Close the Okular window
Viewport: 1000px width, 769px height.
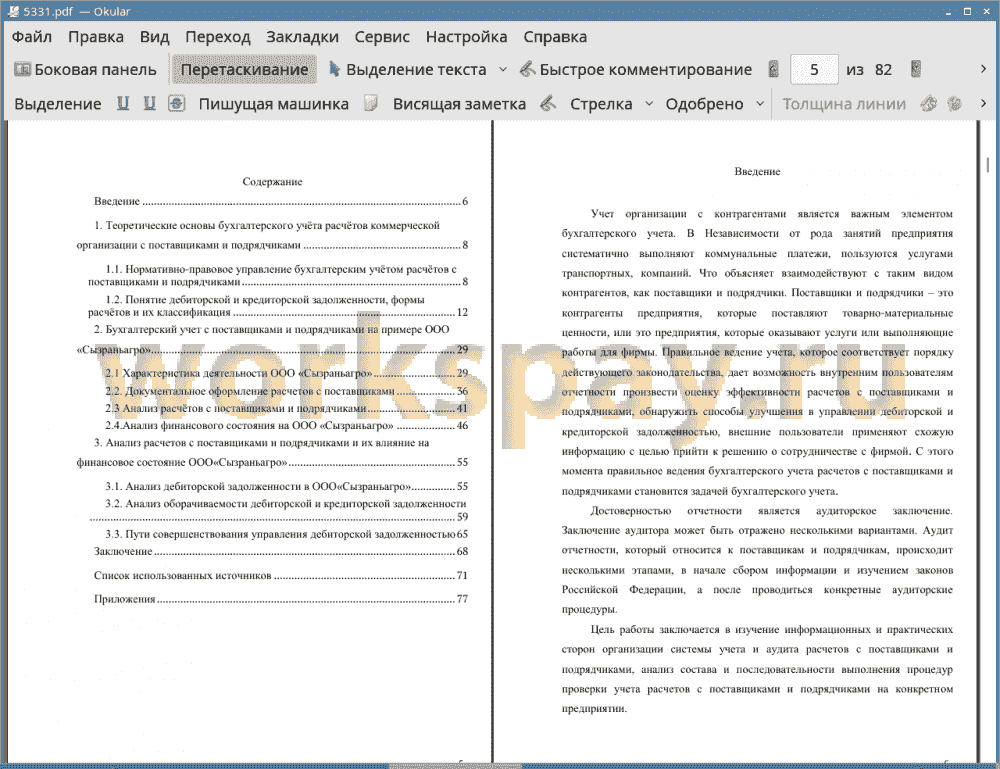tap(986, 11)
